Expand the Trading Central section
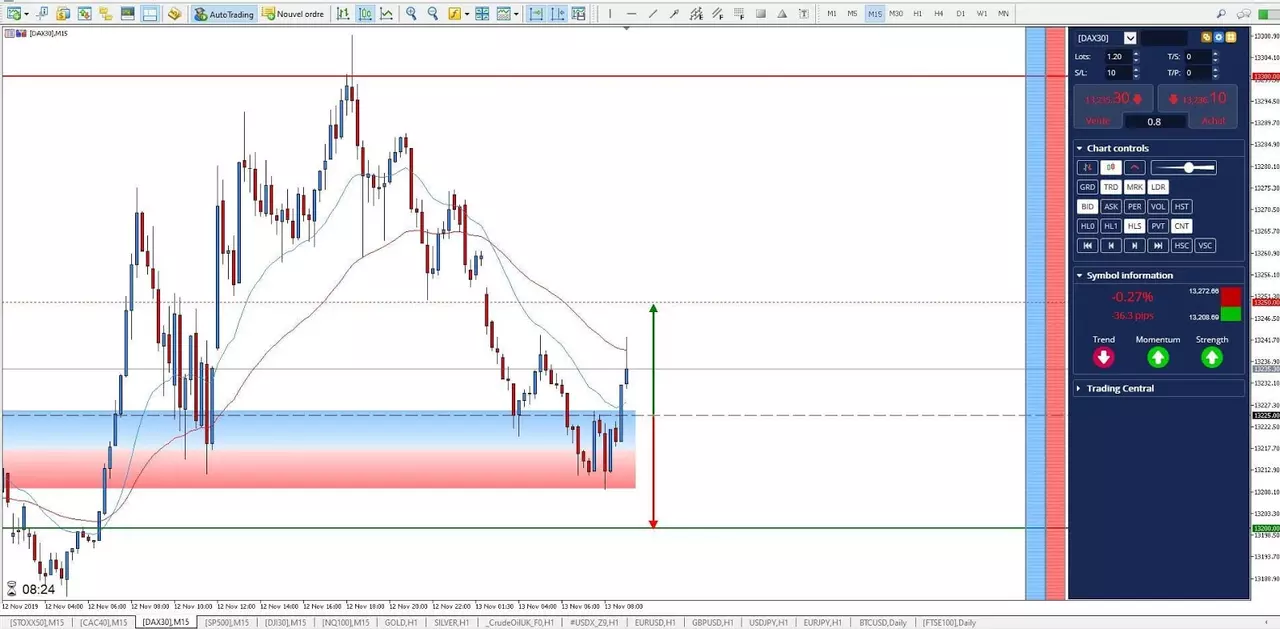Image resolution: width=1280 pixels, height=629 pixels. coord(1080,388)
